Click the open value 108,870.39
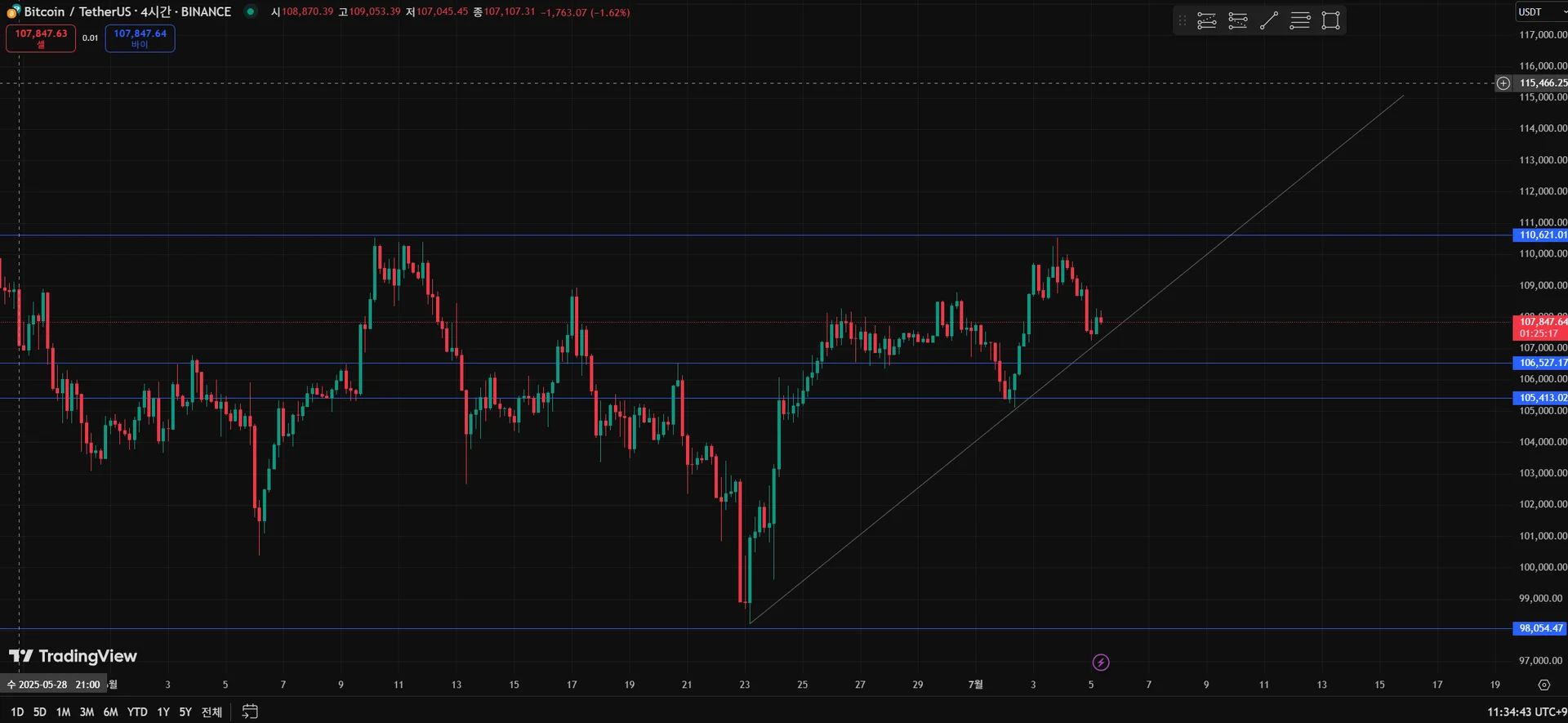The width and height of the screenshot is (1568, 723). click(x=308, y=12)
